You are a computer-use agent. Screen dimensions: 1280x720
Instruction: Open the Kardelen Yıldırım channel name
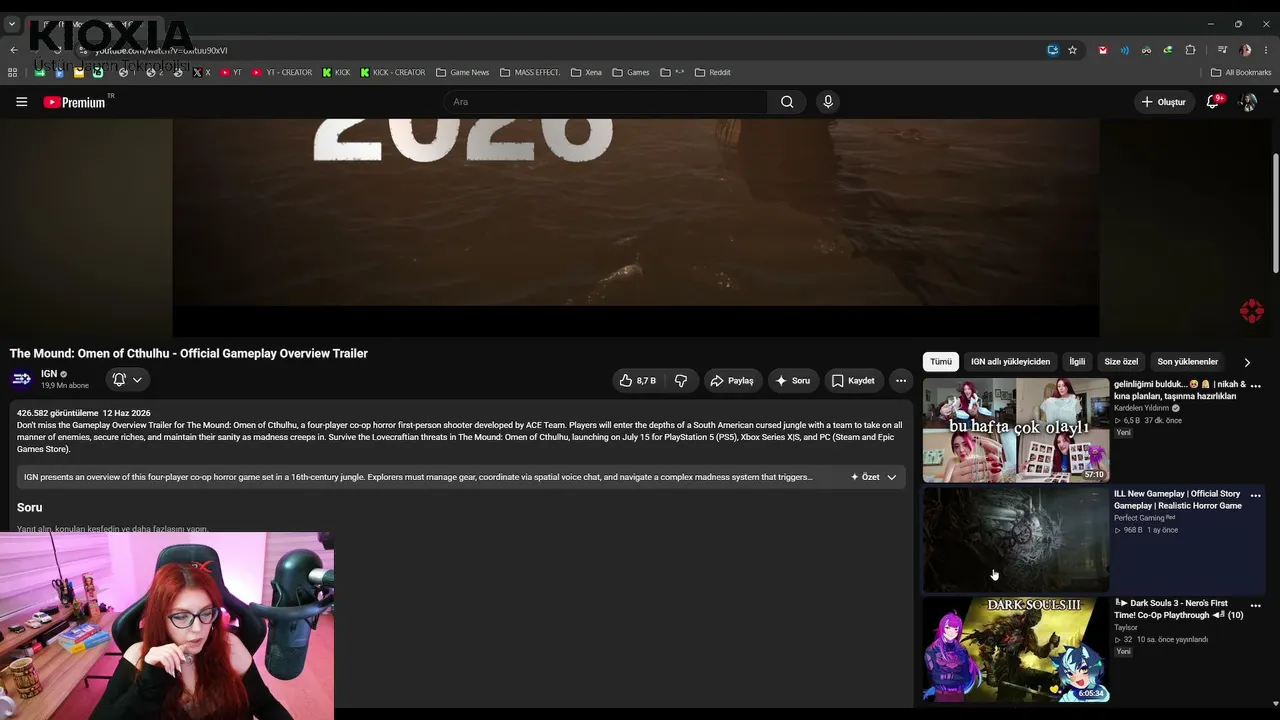tap(1142, 408)
